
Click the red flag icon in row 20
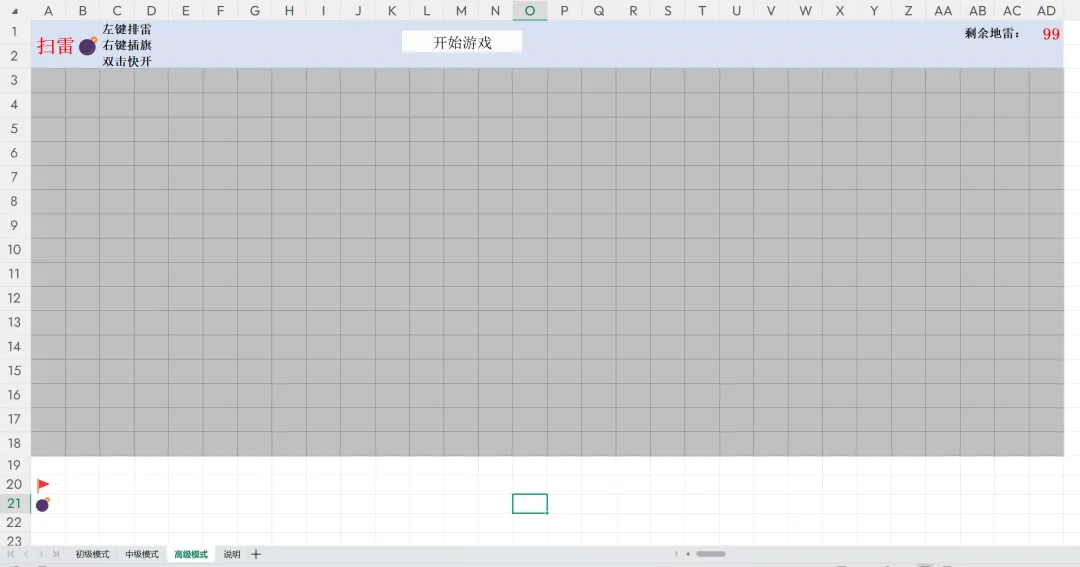[43, 485]
